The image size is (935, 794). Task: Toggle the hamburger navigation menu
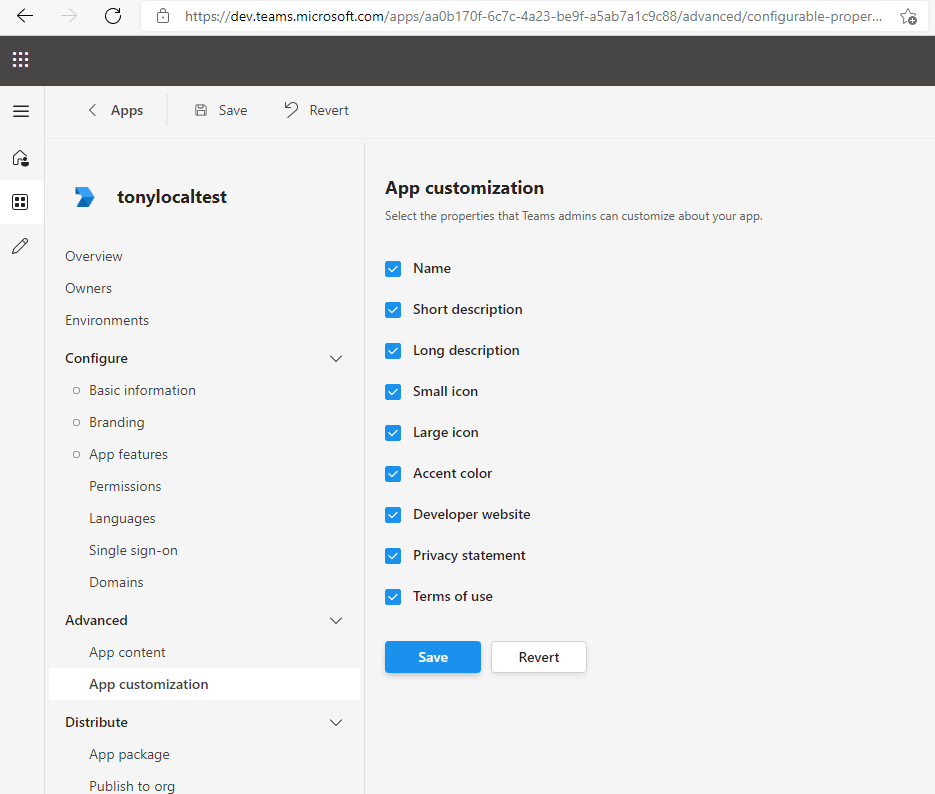(21, 111)
